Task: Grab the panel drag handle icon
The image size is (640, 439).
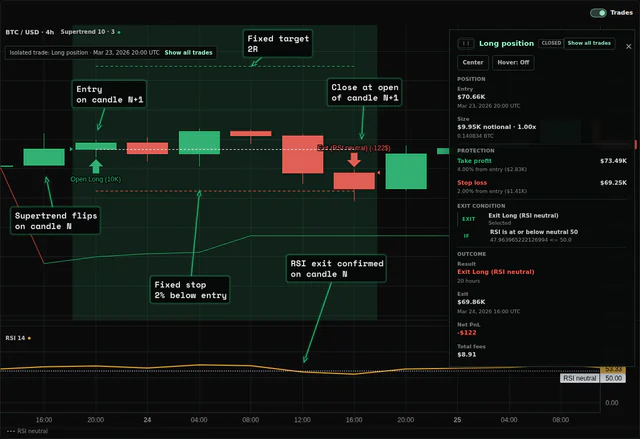Action: pos(466,43)
